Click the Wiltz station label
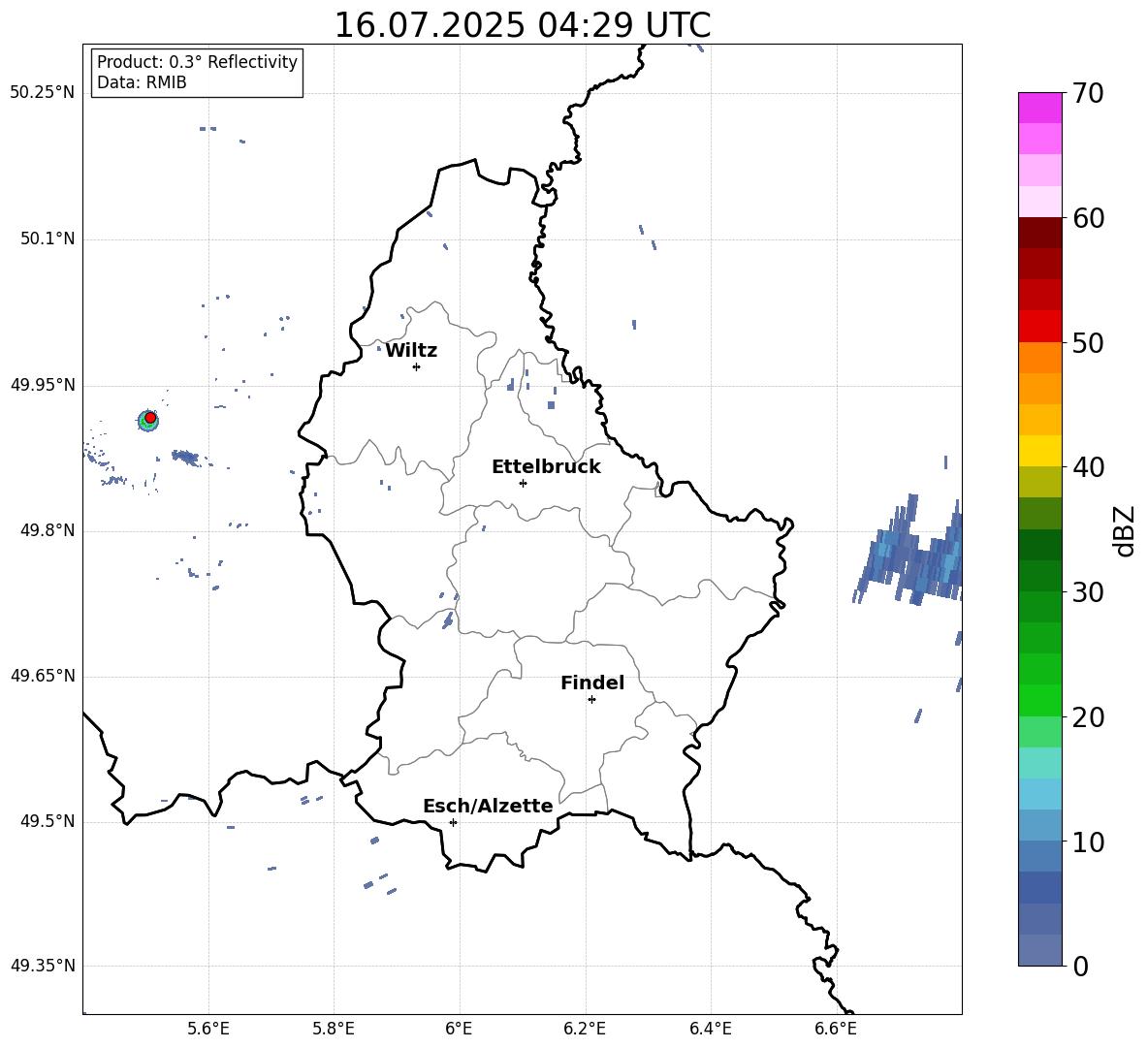 411,351
